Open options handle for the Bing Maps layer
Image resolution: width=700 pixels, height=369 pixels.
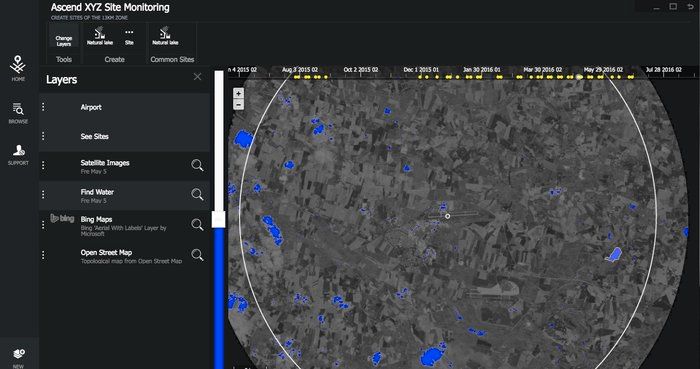(43, 224)
